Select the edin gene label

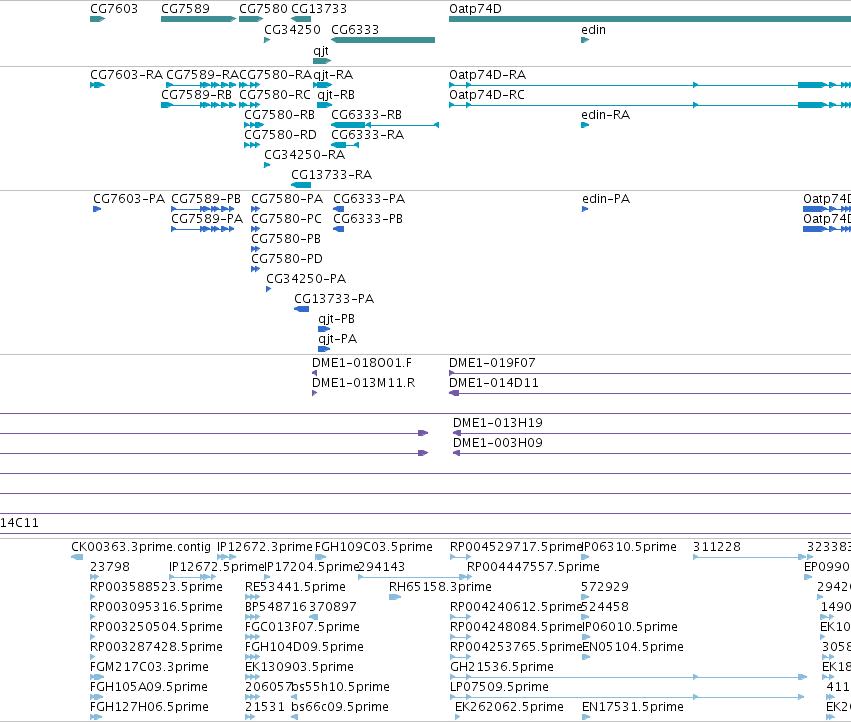coord(593,30)
